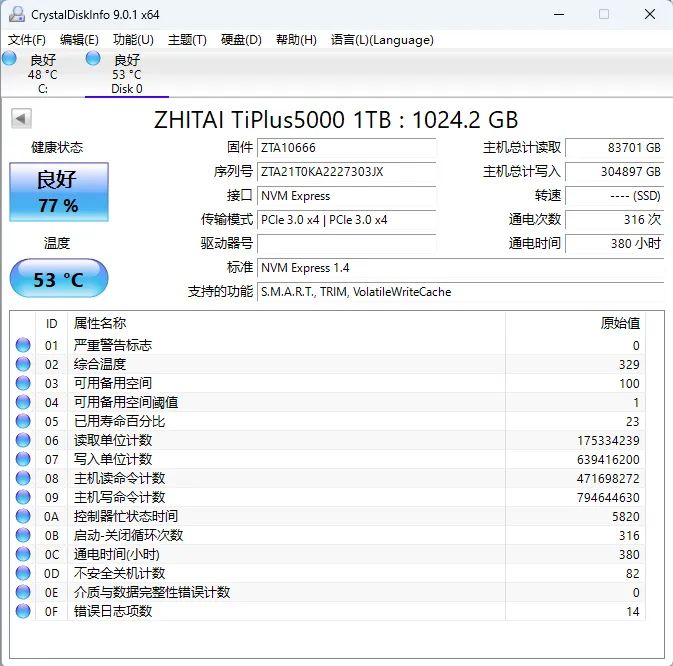Open the 硬盘(D) menu
This screenshot has width=673, height=666.
(241, 40)
